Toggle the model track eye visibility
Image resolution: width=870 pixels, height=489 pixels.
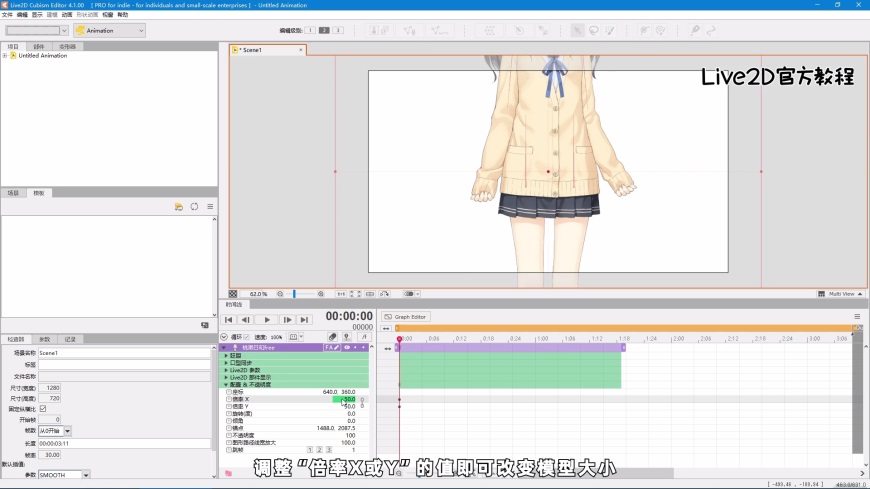pos(347,347)
